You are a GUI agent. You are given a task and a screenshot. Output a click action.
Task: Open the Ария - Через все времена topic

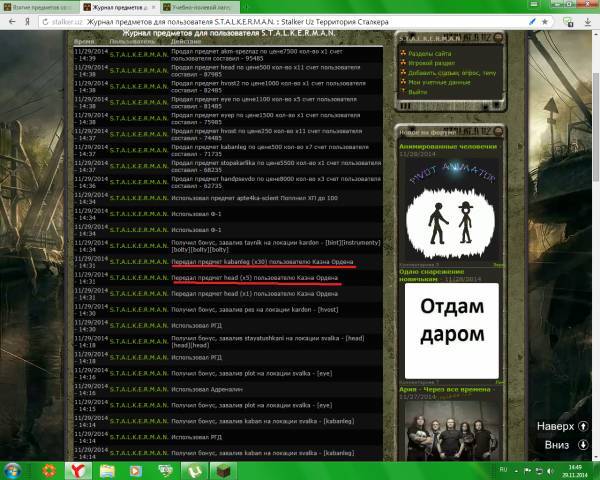pyautogui.click(x=446, y=389)
